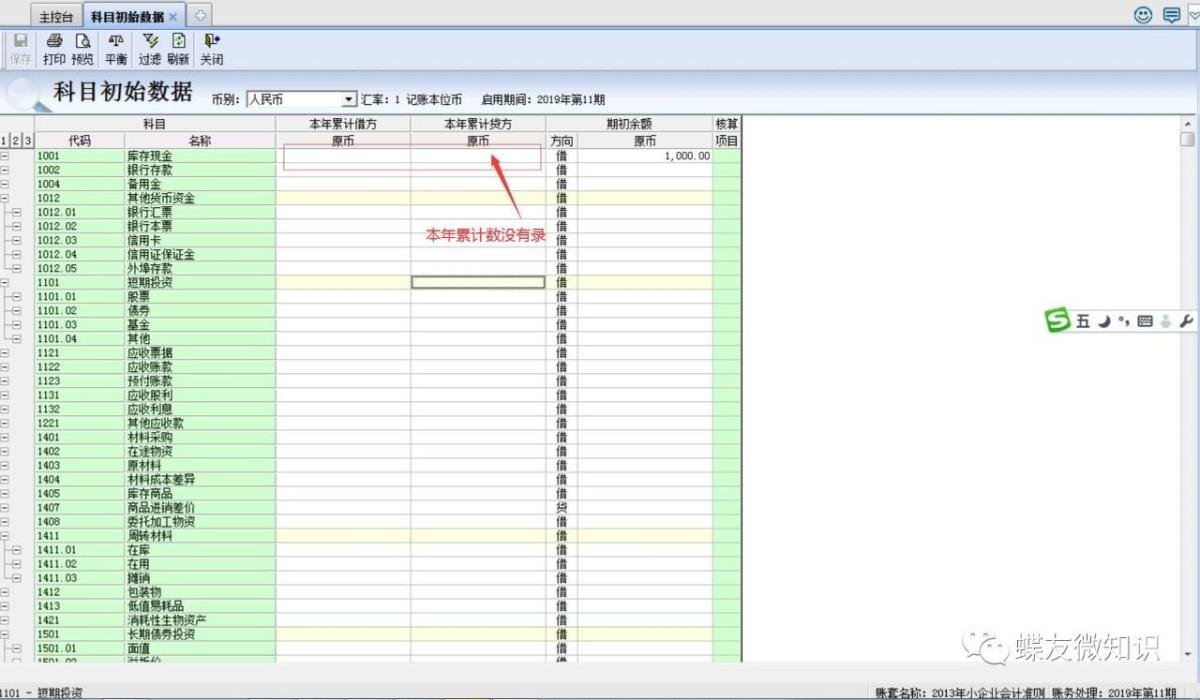Open the Sogou input wrench settings icon

pyautogui.click(x=1186, y=321)
